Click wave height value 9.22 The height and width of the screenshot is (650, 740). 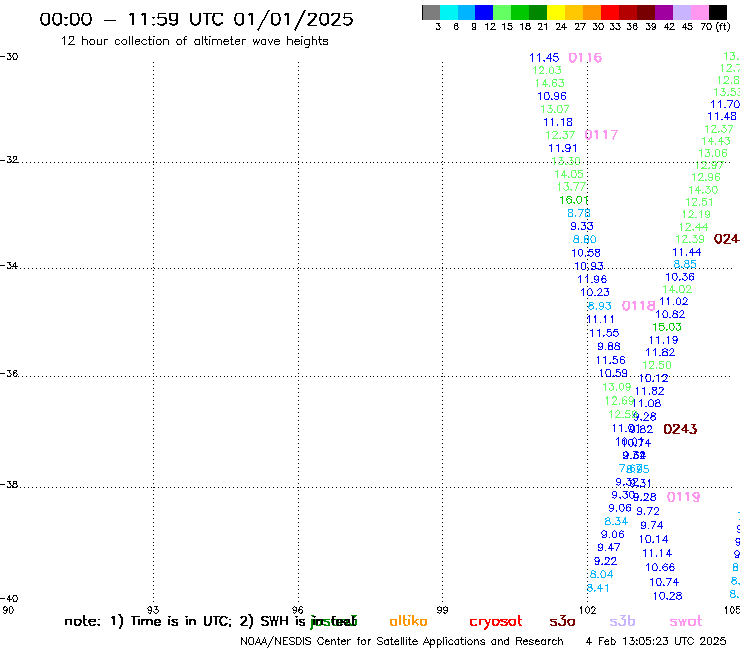(x=605, y=561)
